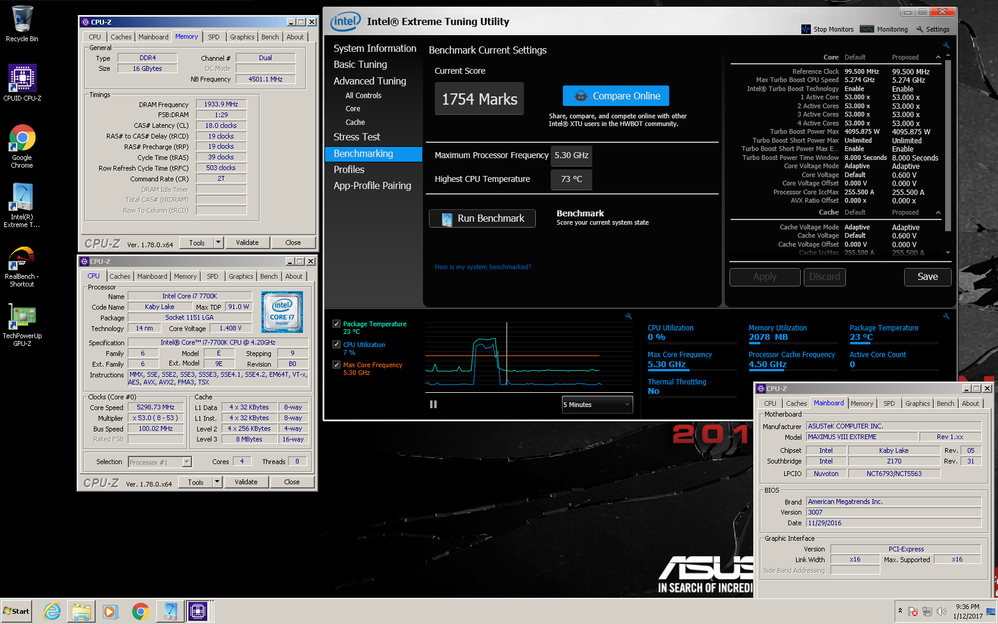998x624 pixels.
Task: Select Cache under Advanced Tuning
Action: tap(355, 122)
